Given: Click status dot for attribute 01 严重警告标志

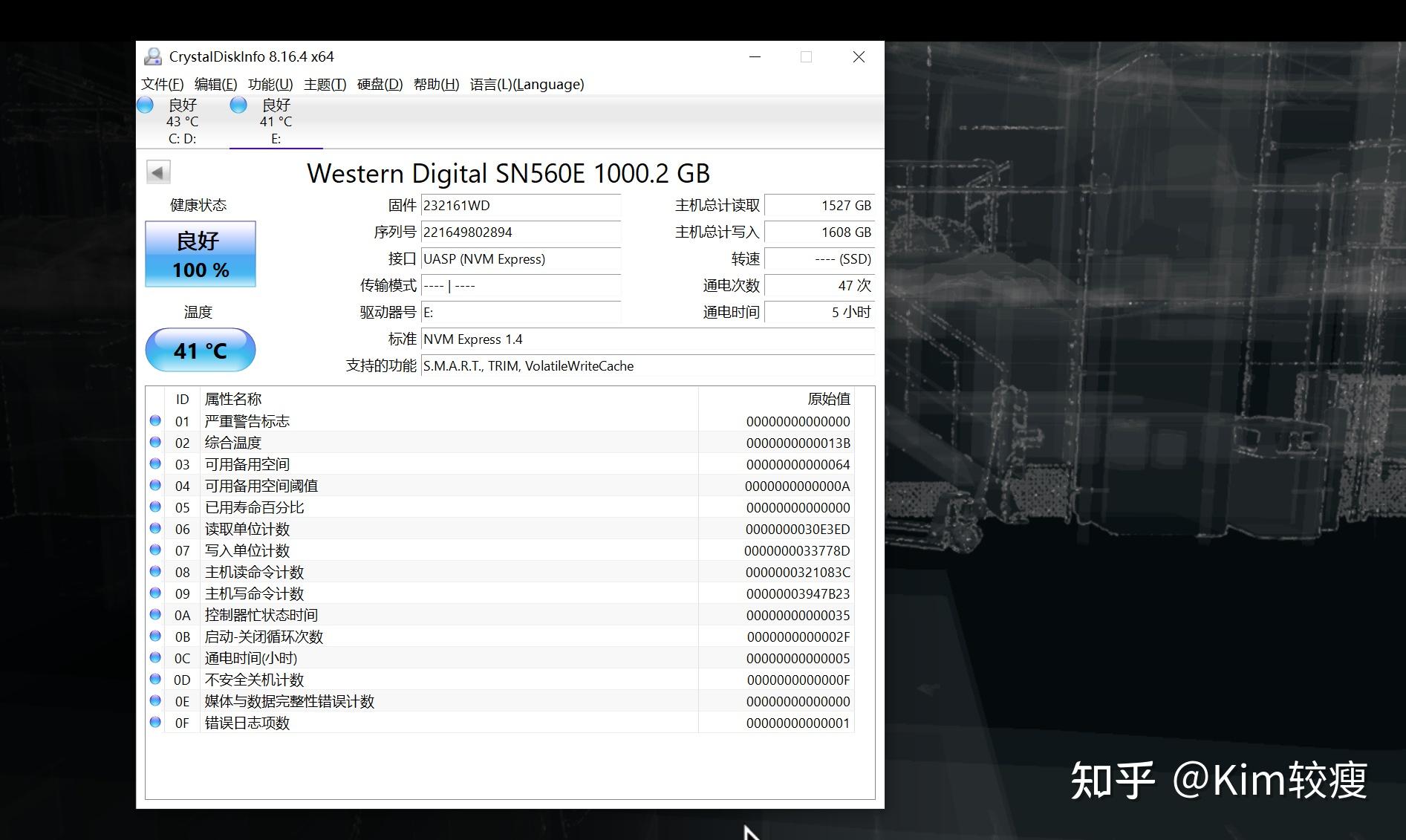Looking at the screenshot, I should [155, 420].
